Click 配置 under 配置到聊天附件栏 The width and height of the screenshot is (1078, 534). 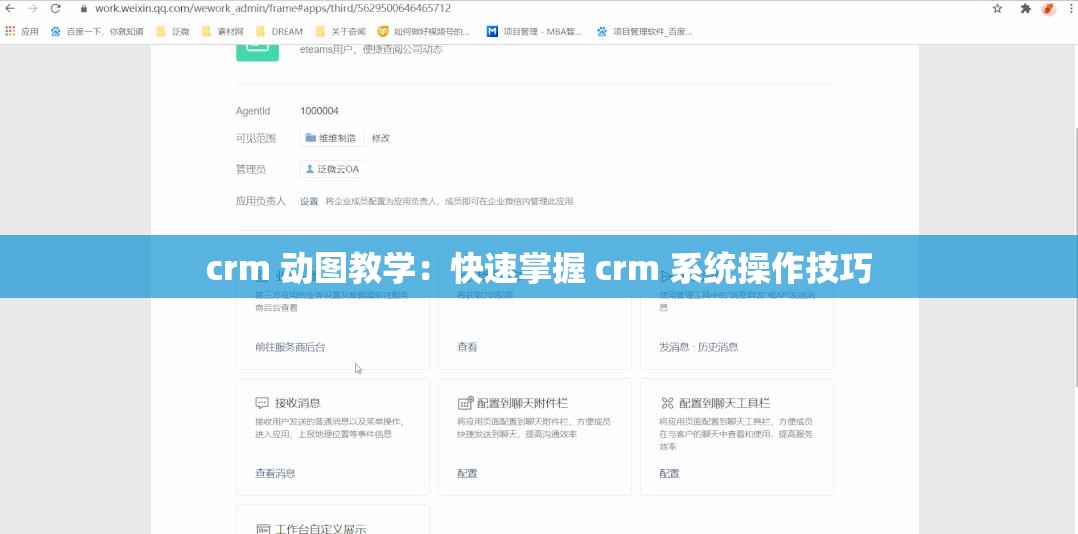pyautogui.click(x=468, y=474)
